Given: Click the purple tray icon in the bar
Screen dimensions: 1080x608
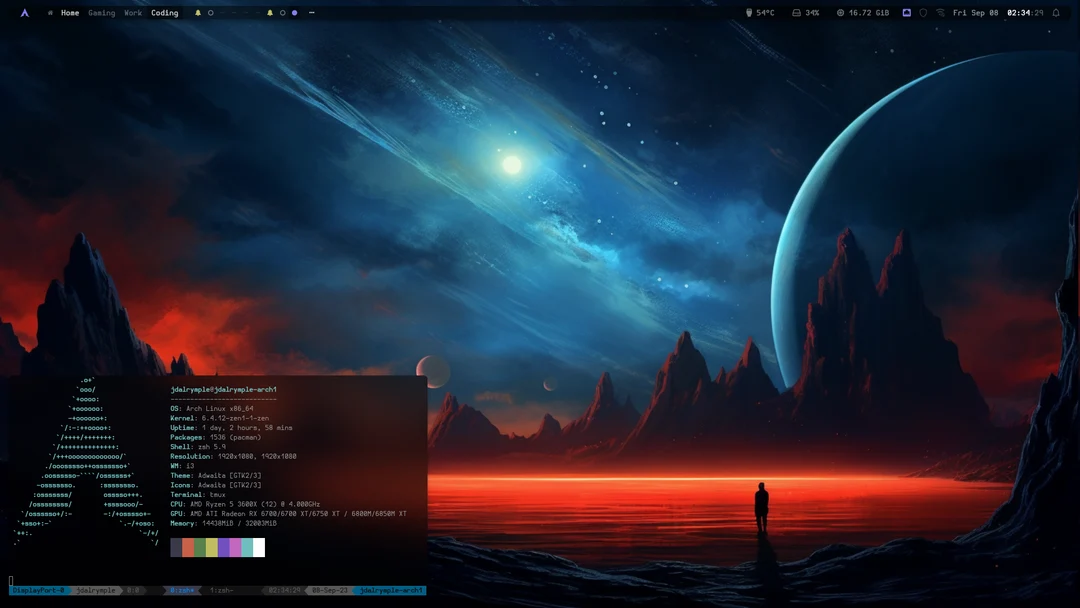Looking at the screenshot, I should pyautogui.click(x=906, y=12).
